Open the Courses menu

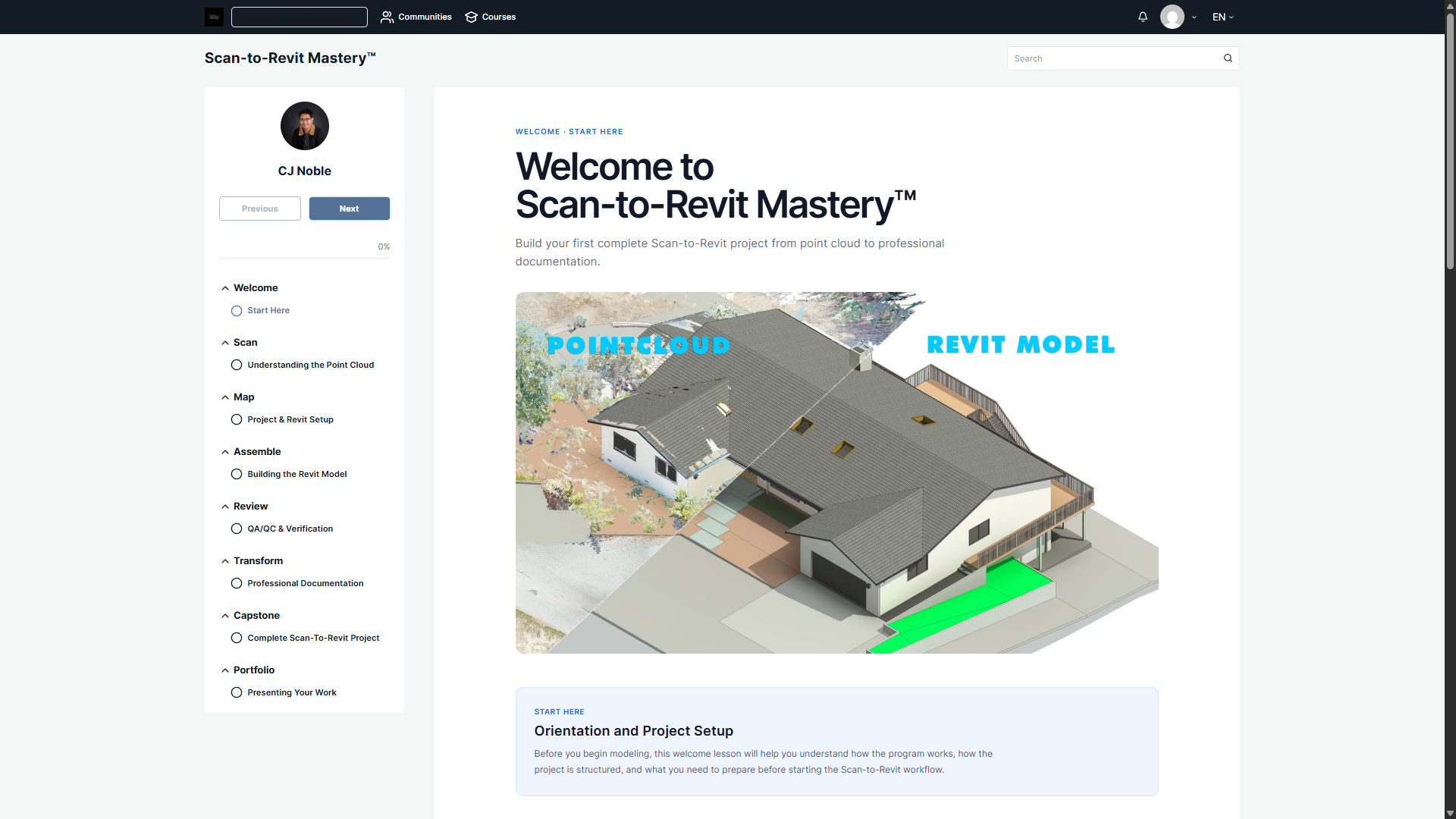[491, 17]
